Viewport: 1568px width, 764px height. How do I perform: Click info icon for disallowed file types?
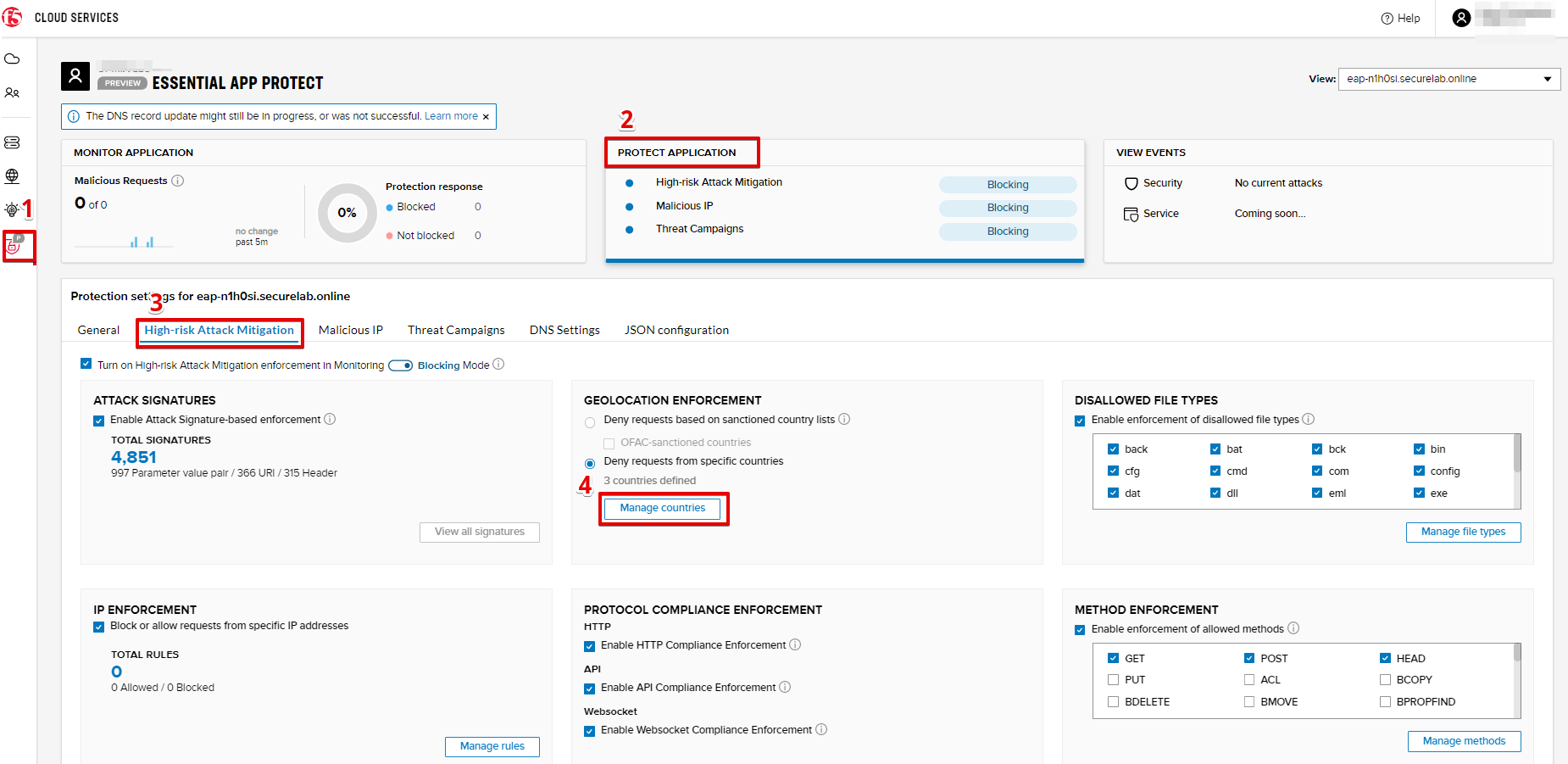(x=1308, y=419)
